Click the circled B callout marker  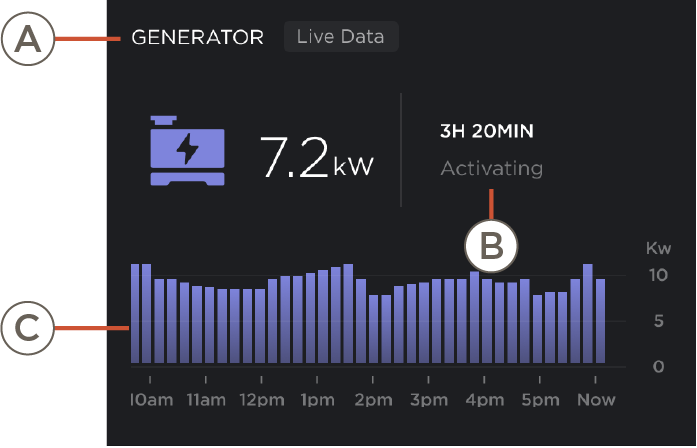click(x=491, y=244)
